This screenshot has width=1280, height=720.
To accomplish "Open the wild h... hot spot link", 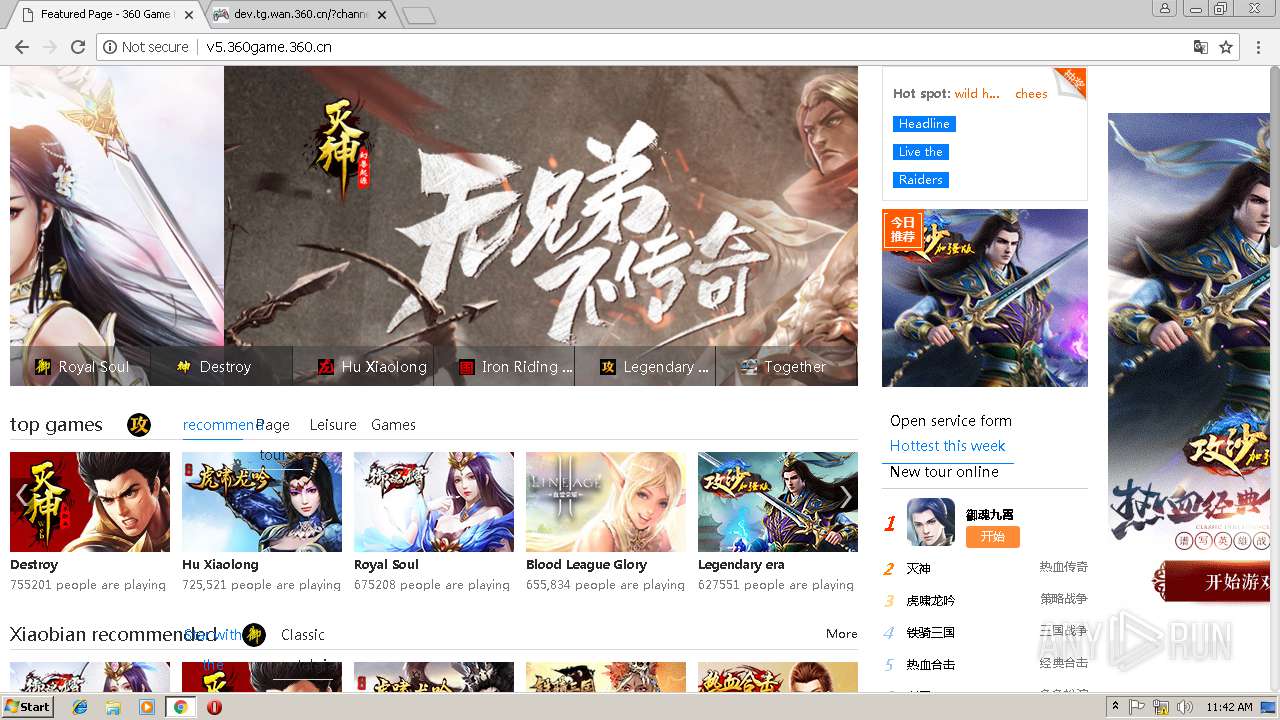I will [x=977, y=94].
